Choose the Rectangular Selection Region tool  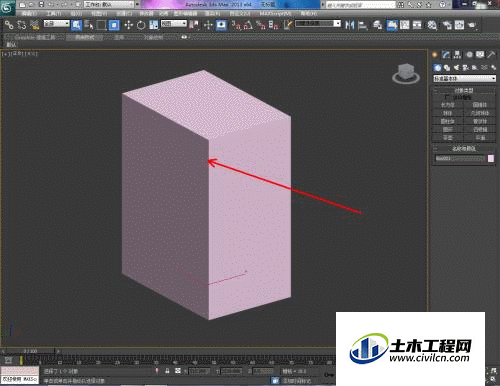click(101, 25)
